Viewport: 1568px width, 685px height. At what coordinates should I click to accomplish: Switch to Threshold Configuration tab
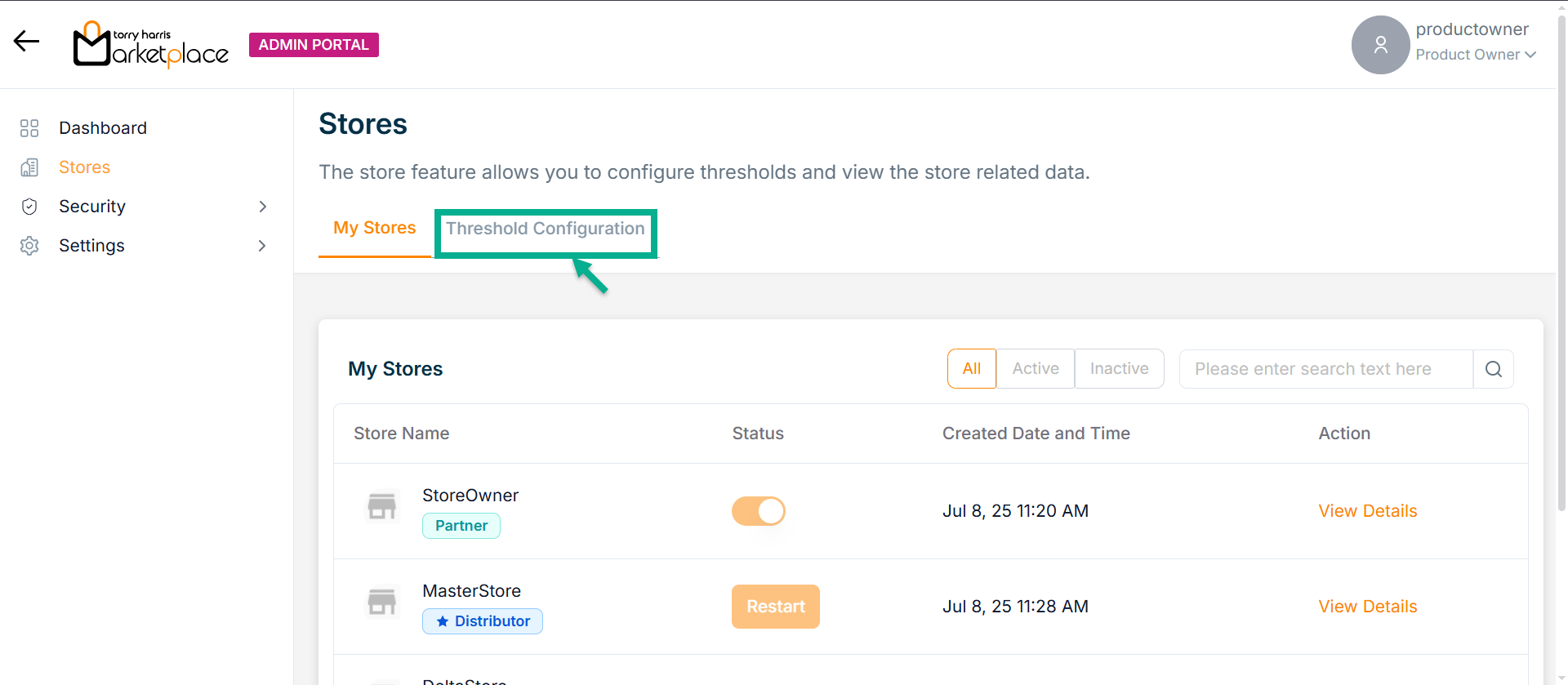(x=545, y=229)
